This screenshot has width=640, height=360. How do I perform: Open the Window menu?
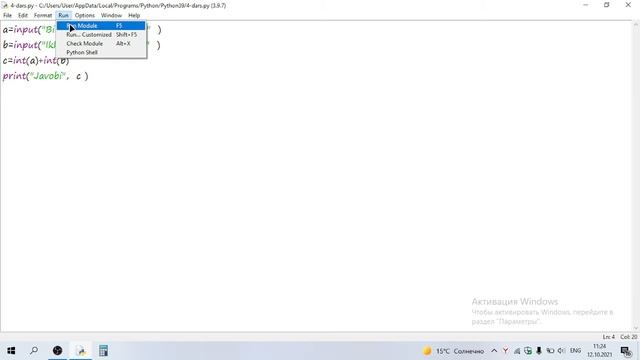click(x=111, y=15)
